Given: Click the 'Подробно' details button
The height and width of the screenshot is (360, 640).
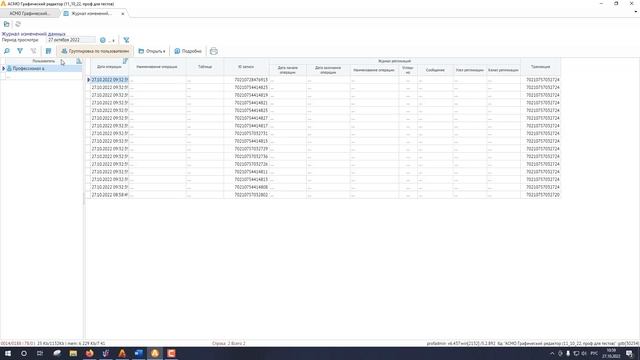Looking at the screenshot, I should [188, 51].
